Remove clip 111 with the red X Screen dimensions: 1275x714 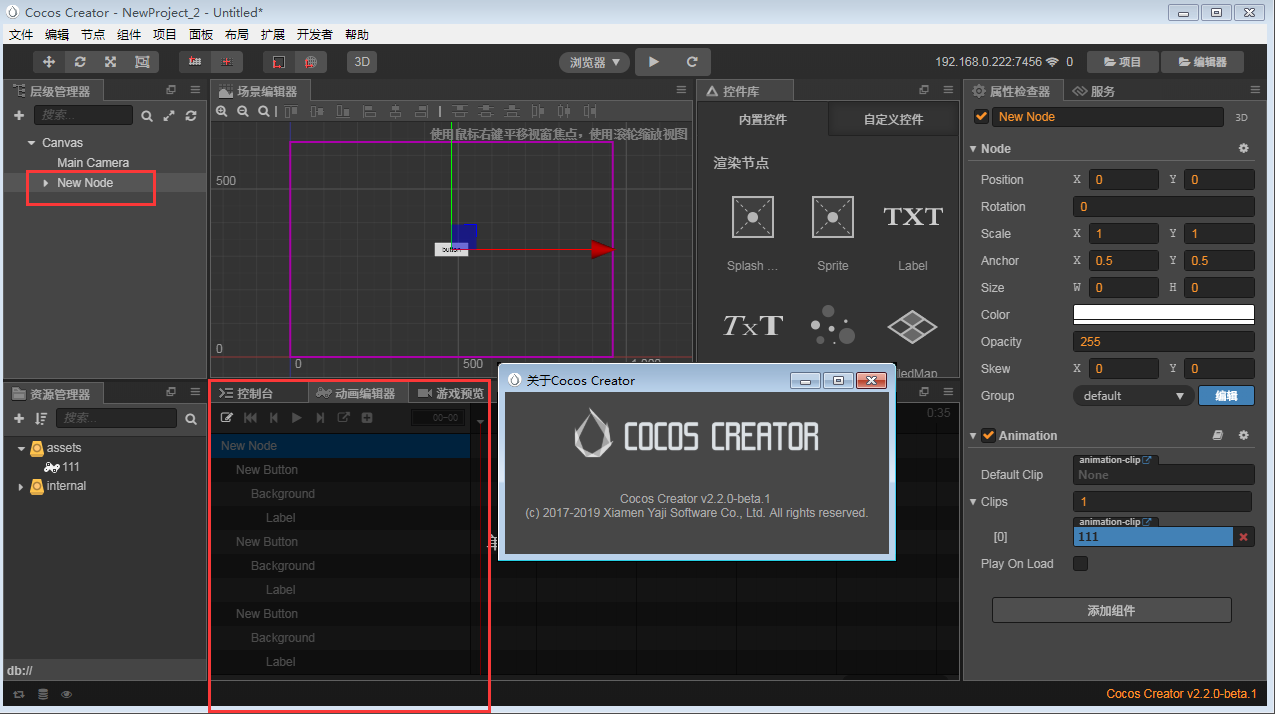[x=1244, y=537]
